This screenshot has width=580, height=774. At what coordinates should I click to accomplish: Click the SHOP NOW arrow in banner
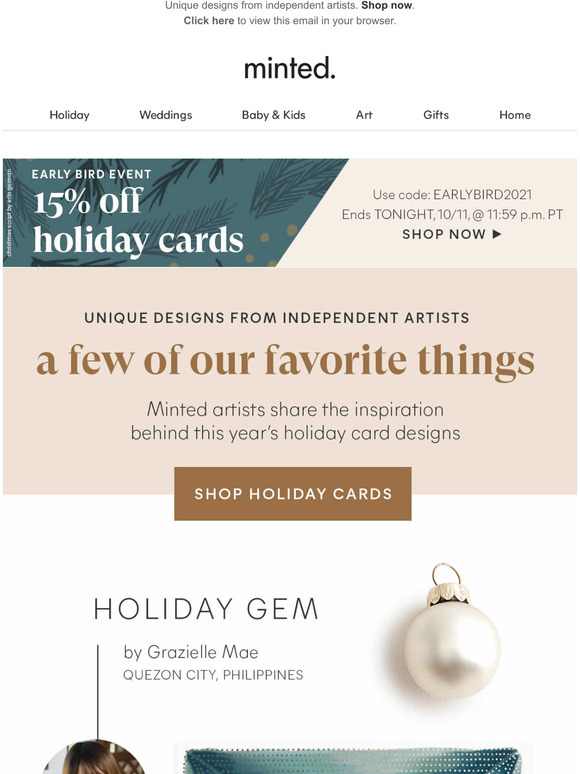[x=452, y=234]
